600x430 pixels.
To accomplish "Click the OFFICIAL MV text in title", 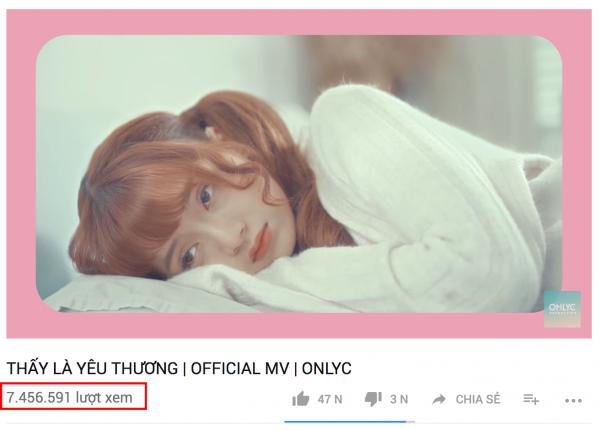I will point(240,368).
